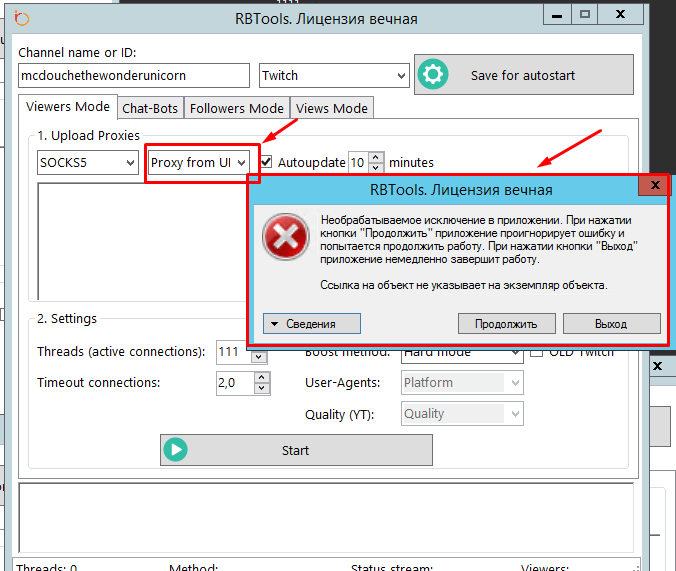This screenshot has height=571, width=676.
Task: Open the SOCKS5 proxy type dropdown
Action: (x=87, y=162)
